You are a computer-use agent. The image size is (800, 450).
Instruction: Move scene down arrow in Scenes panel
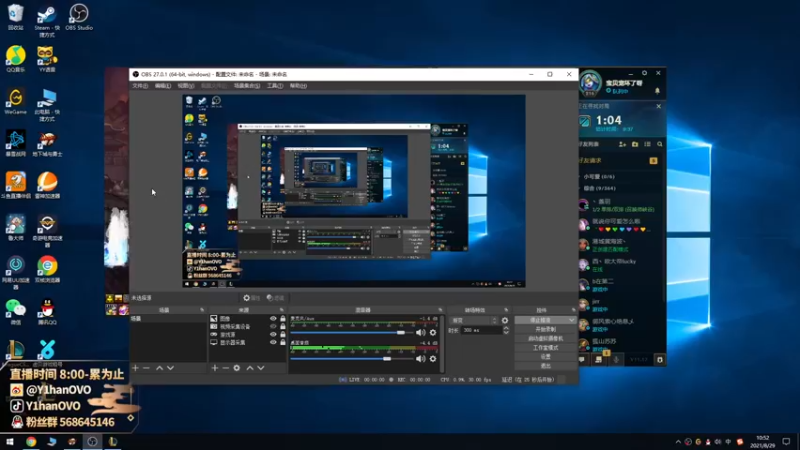coord(170,368)
